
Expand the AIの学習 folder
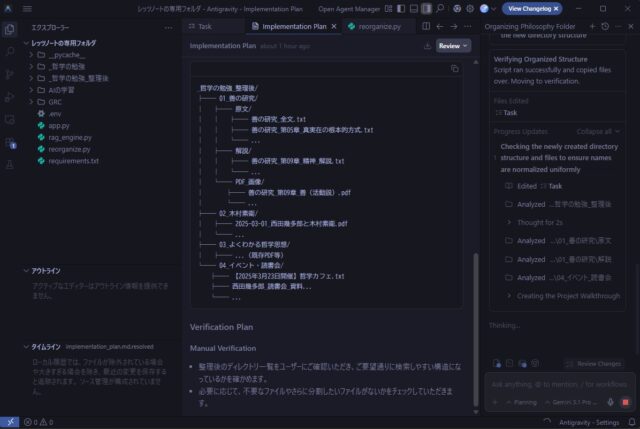click(61, 90)
